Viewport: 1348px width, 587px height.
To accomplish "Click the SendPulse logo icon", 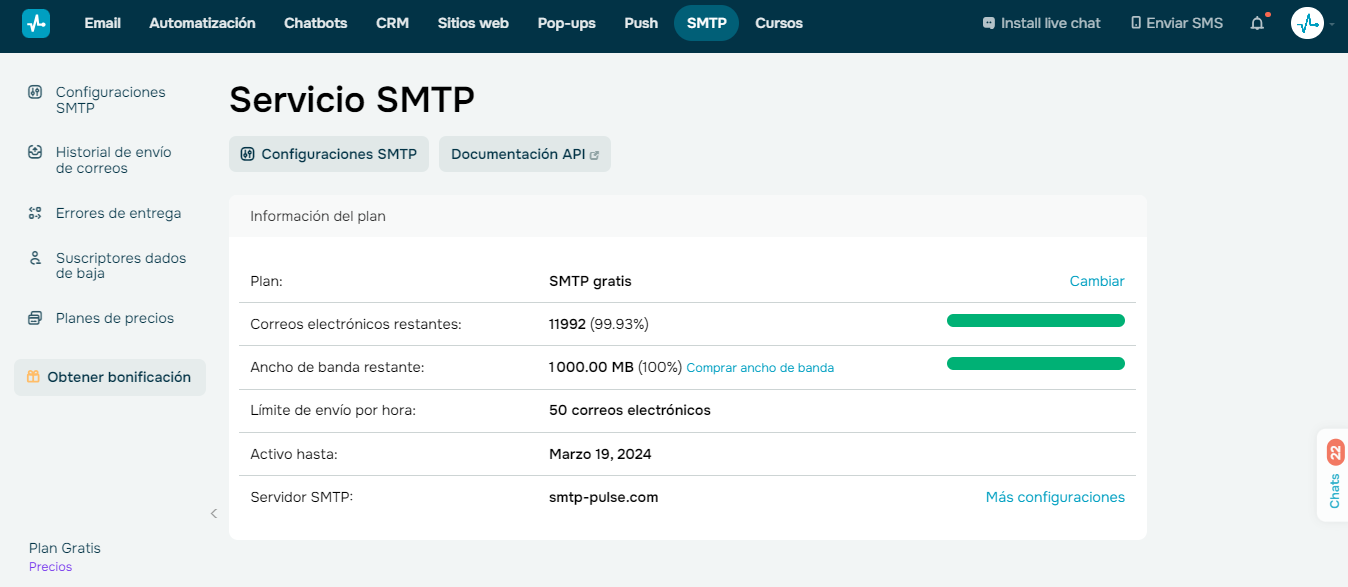I will pyautogui.click(x=36, y=23).
